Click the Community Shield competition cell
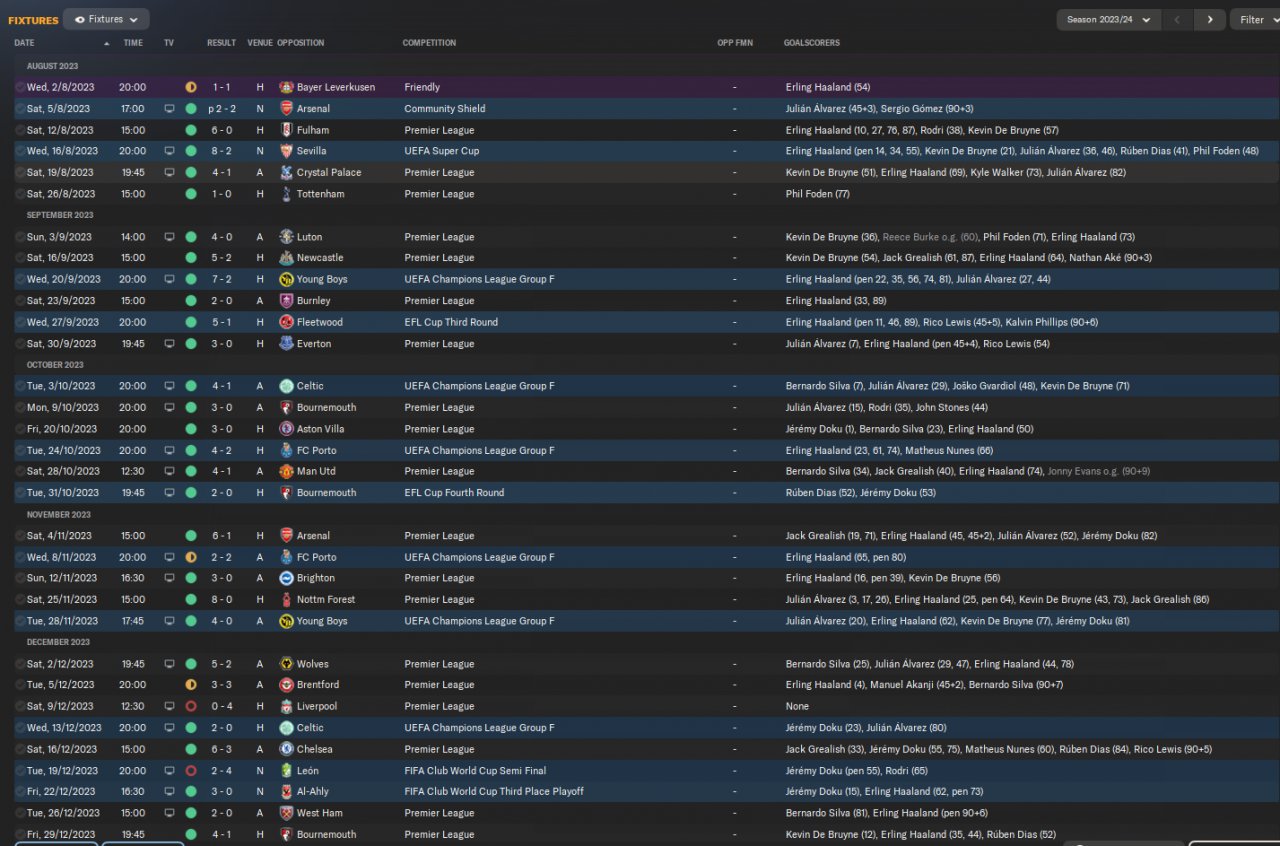 [445, 109]
